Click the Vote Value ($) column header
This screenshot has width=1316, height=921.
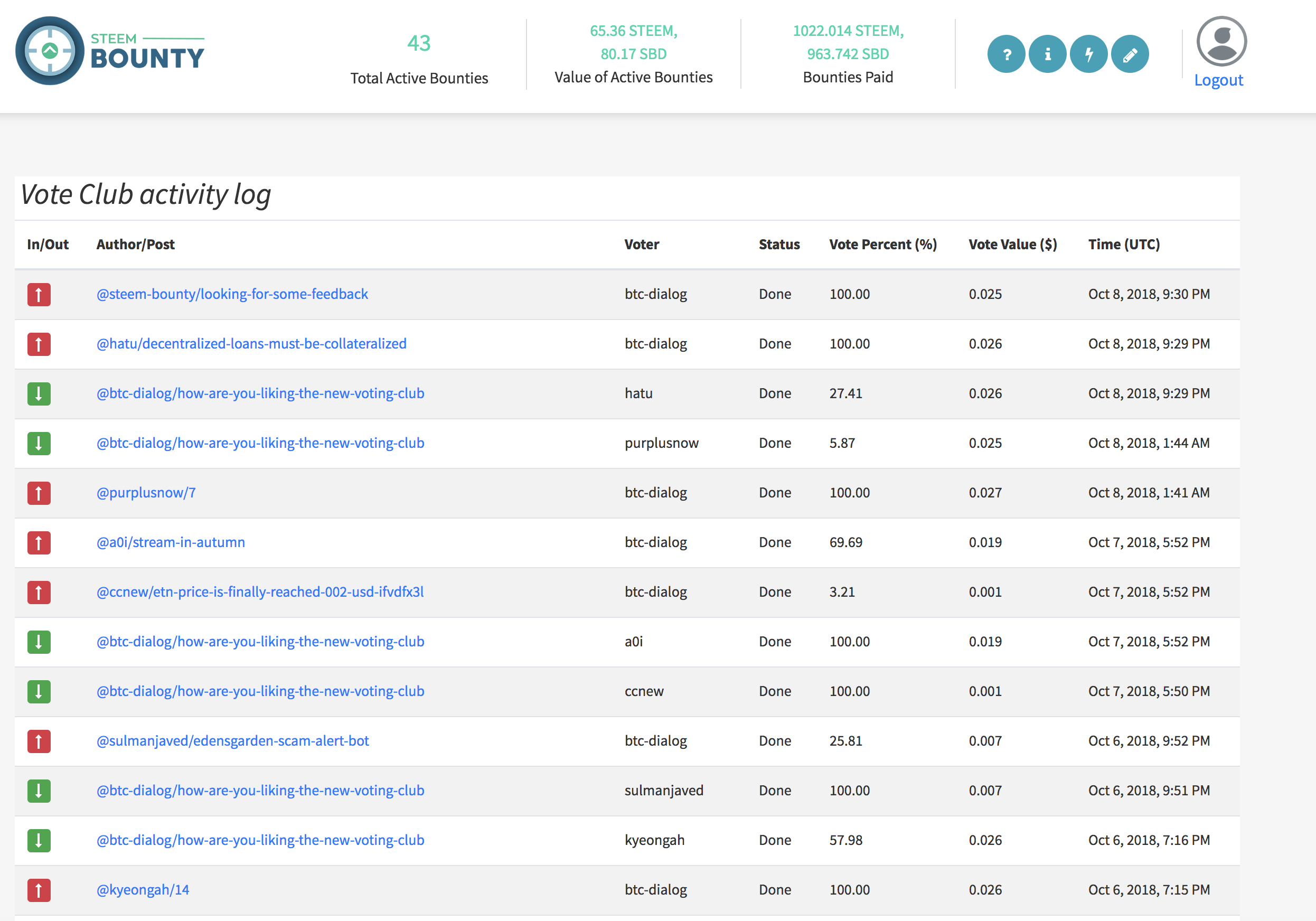click(x=1013, y=245)
